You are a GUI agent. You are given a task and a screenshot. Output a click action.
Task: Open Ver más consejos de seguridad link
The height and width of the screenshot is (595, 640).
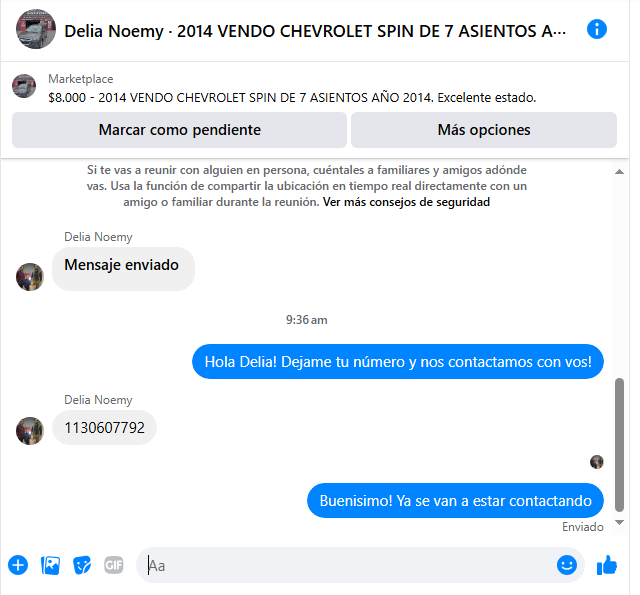[x=406, y=202]
